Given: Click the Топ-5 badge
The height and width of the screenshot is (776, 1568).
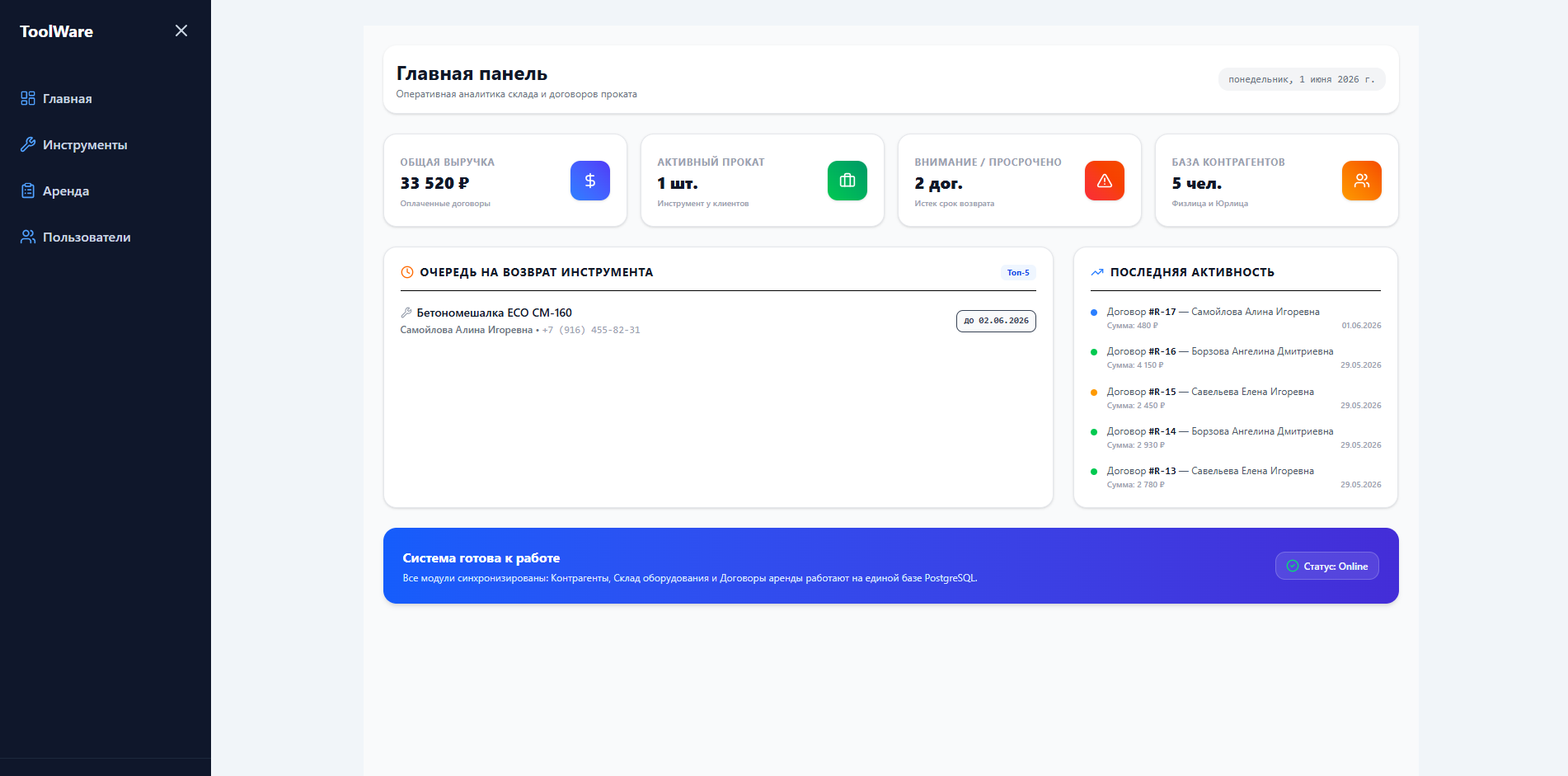Looking at the screenshot, I should tap(1018, 272).
